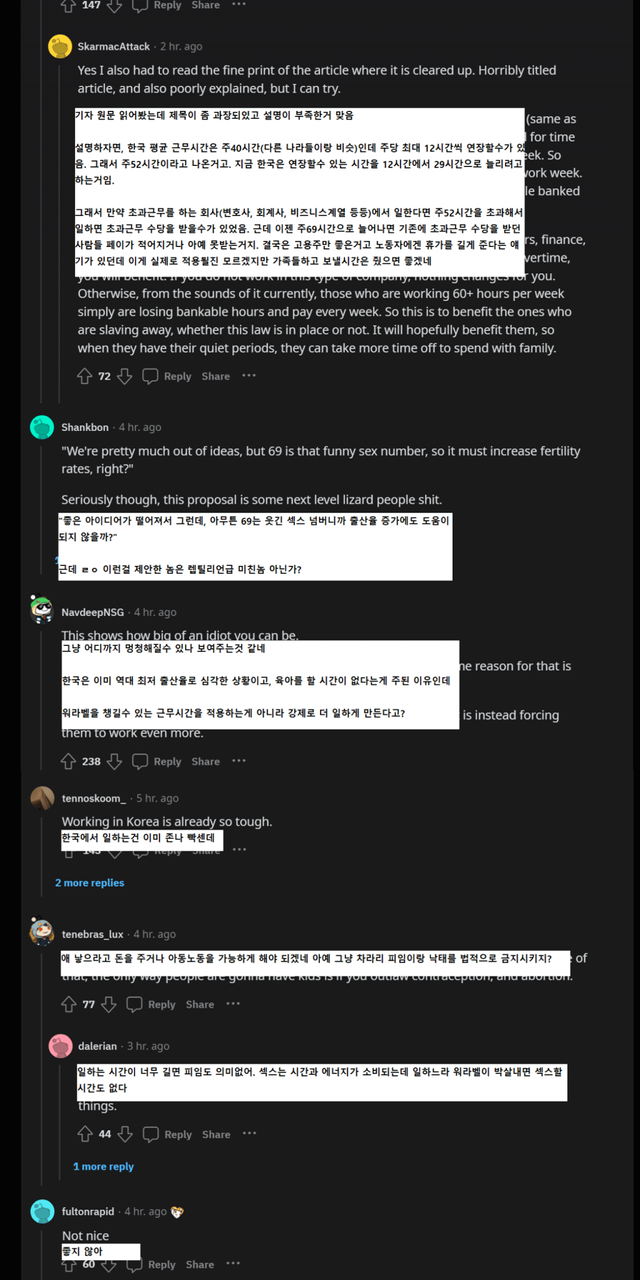
Task: Downvote SkarmacAttack's comment
Action: point(124,376)
